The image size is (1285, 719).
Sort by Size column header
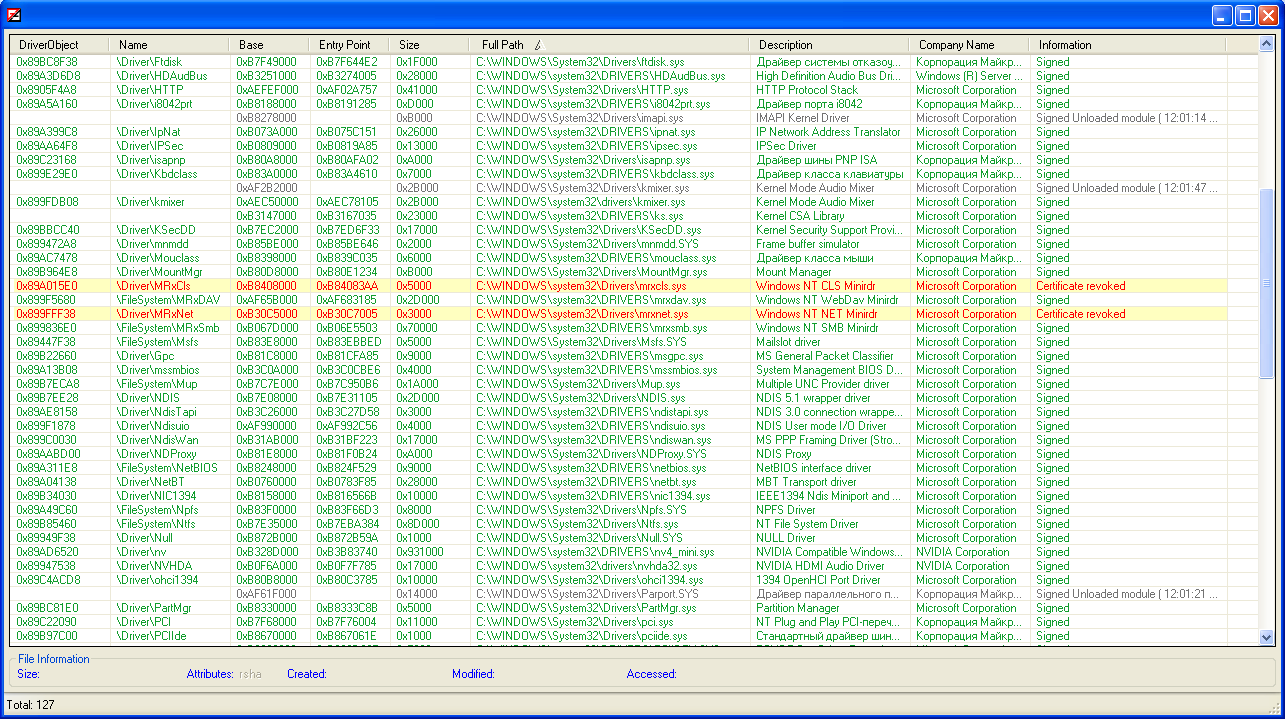click(429, 45)
